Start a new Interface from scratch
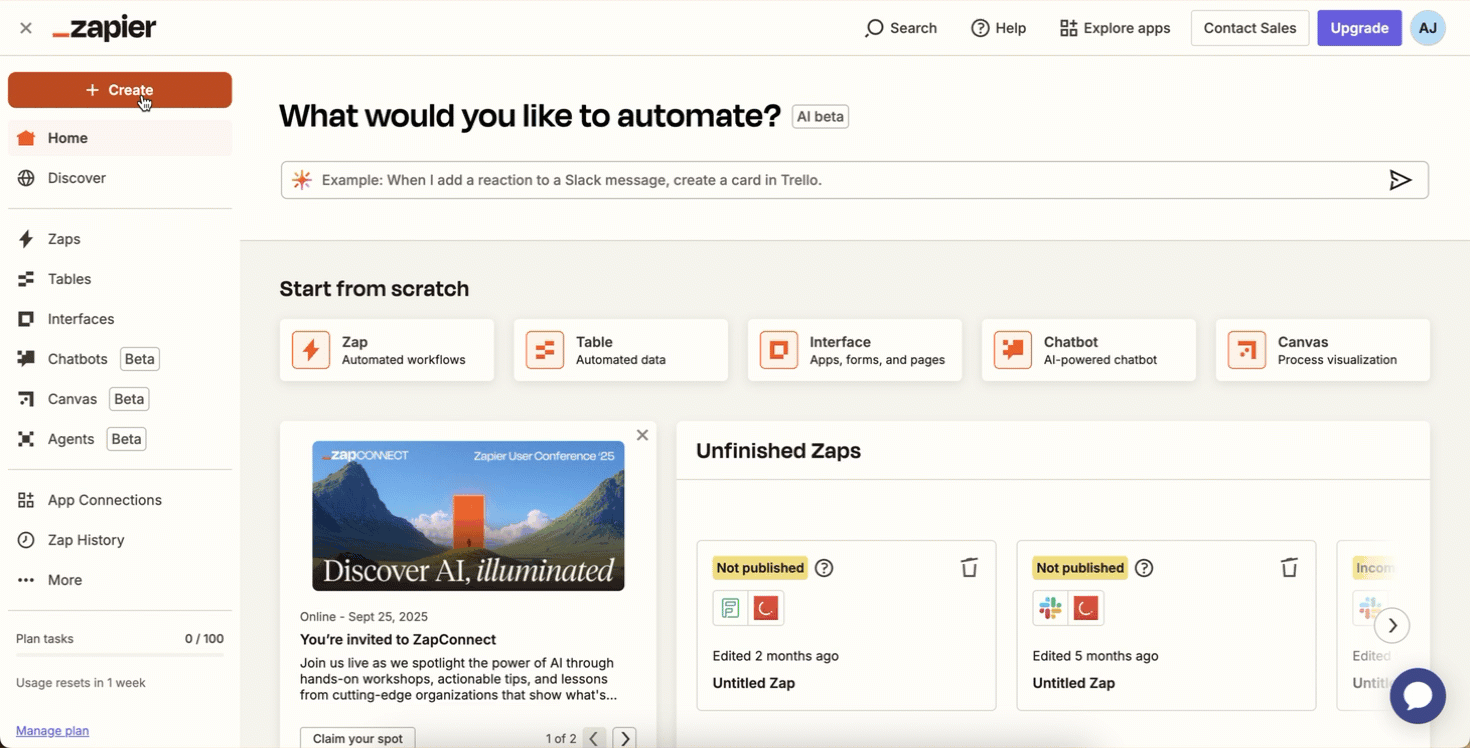The image size is (1470, 748). tap(855, 350)
